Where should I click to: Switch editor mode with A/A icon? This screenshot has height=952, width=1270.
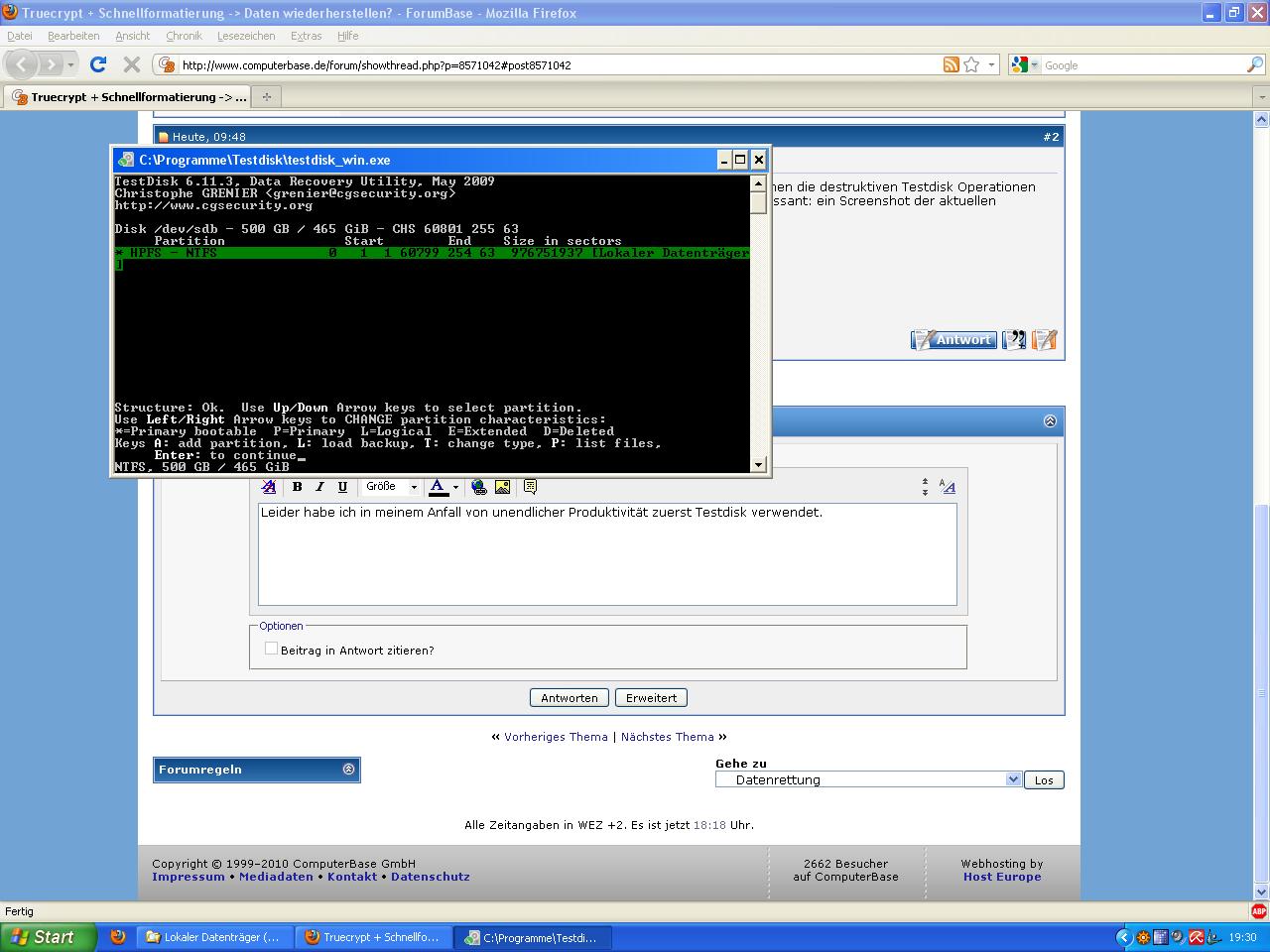948,487
